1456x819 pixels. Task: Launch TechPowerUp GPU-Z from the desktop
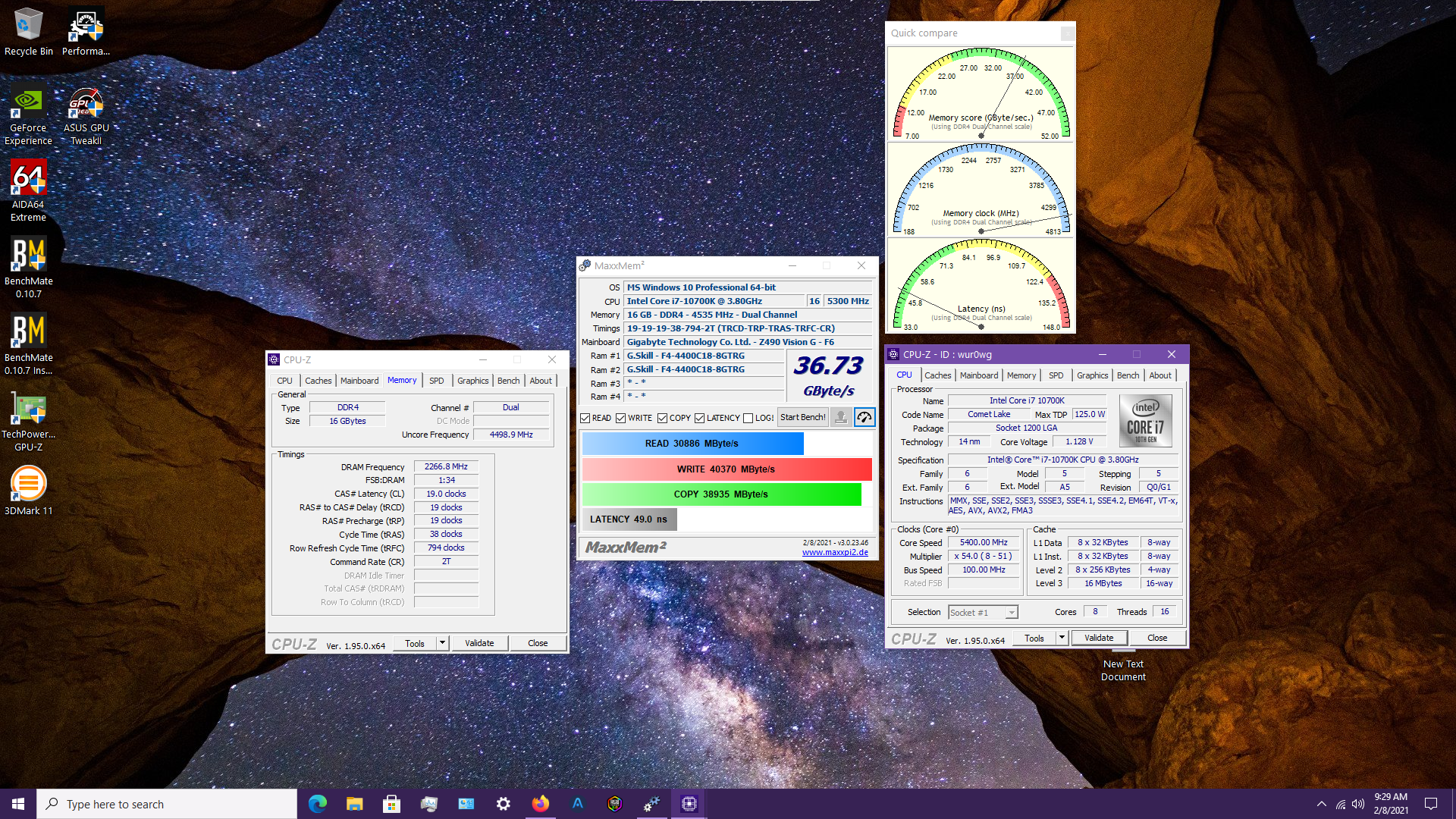pos(28,421)
